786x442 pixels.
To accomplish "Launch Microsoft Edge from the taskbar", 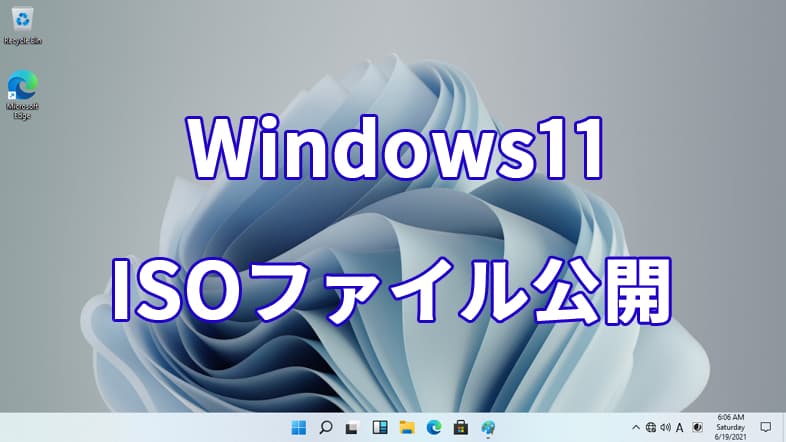I will 434,427.
